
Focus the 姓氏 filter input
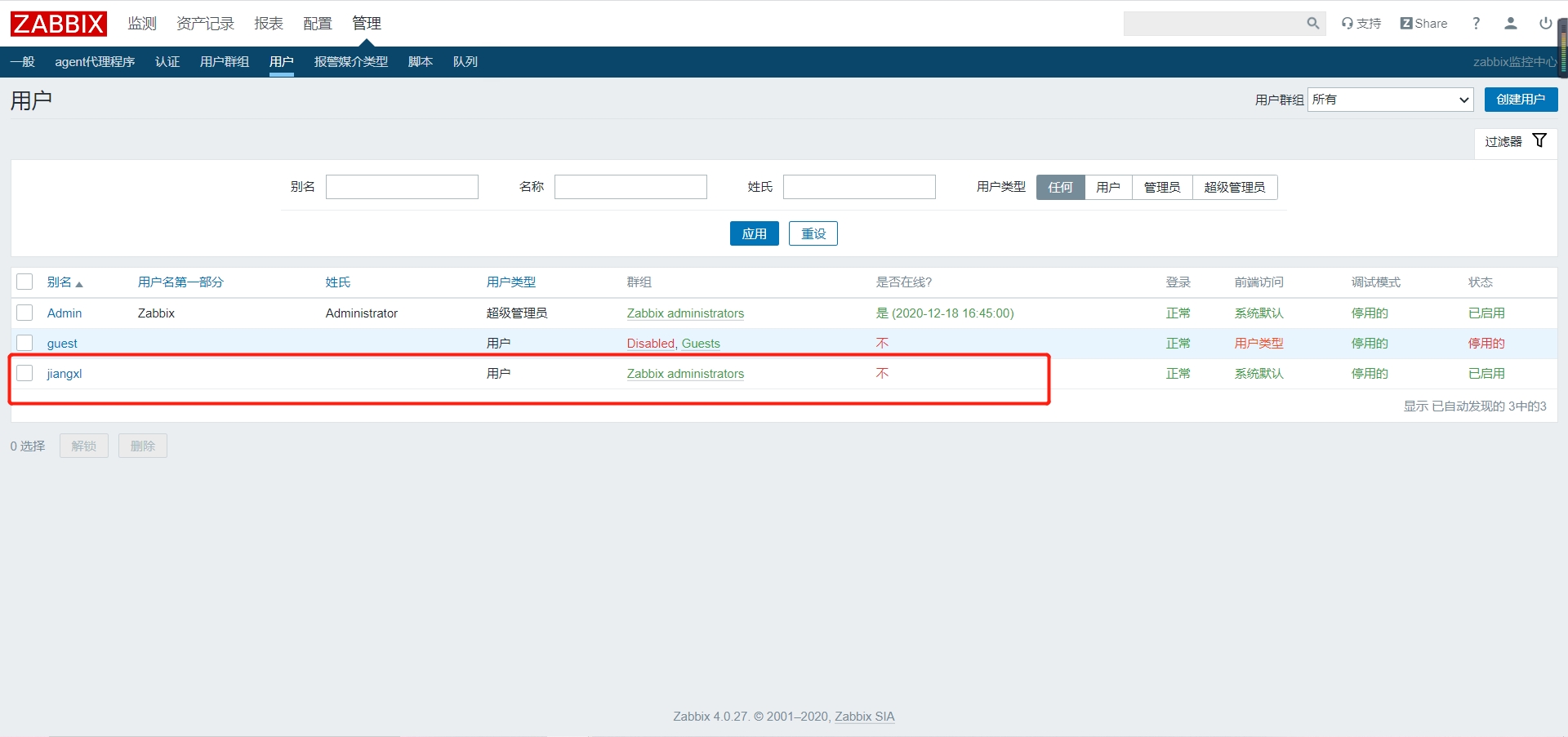tap(859, 187)
